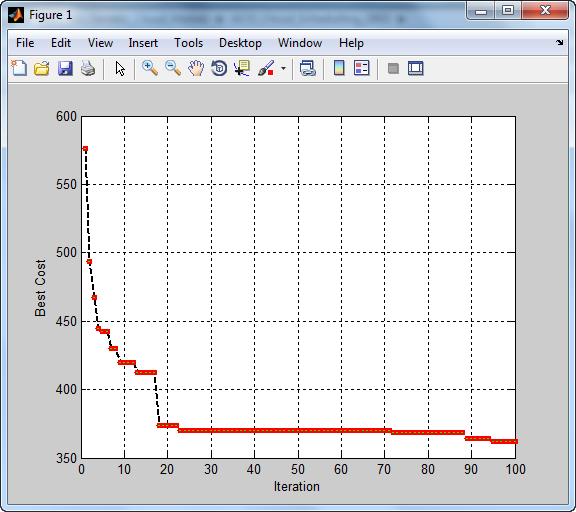
Task: Hide plot tools using the gray square icon
Action: (x=393, y=69)
